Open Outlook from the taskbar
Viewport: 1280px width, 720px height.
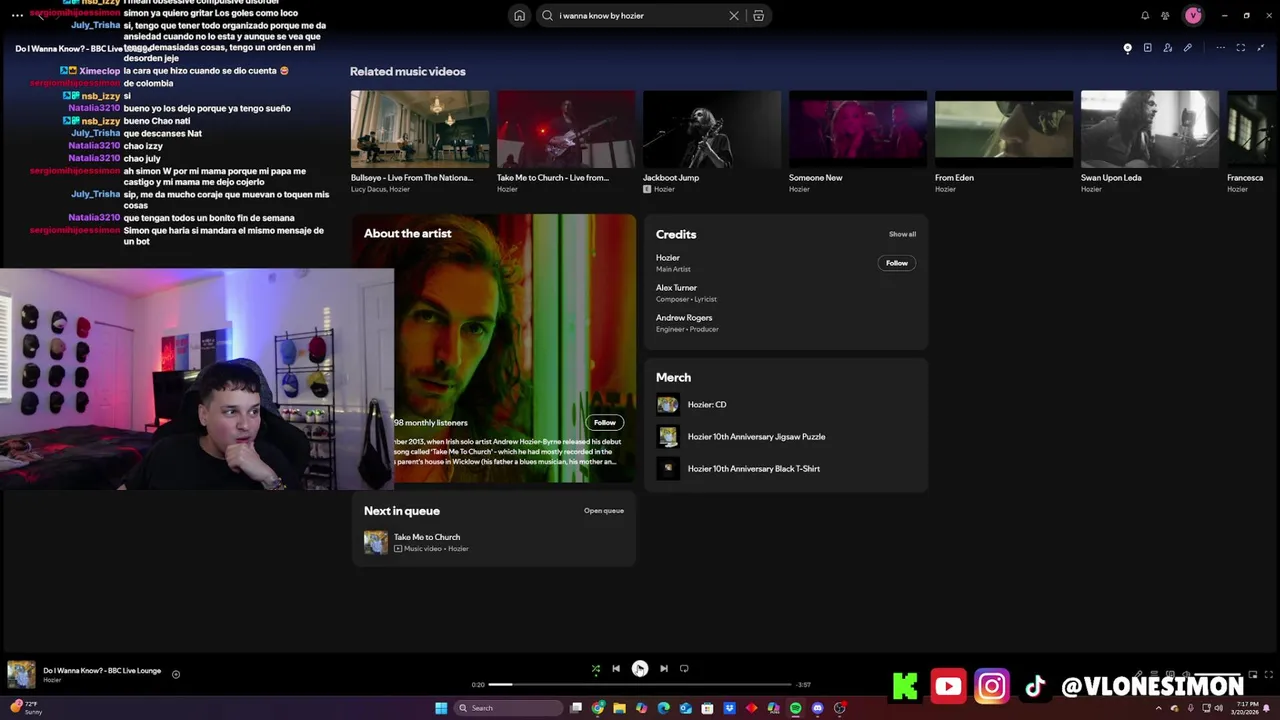686,708
